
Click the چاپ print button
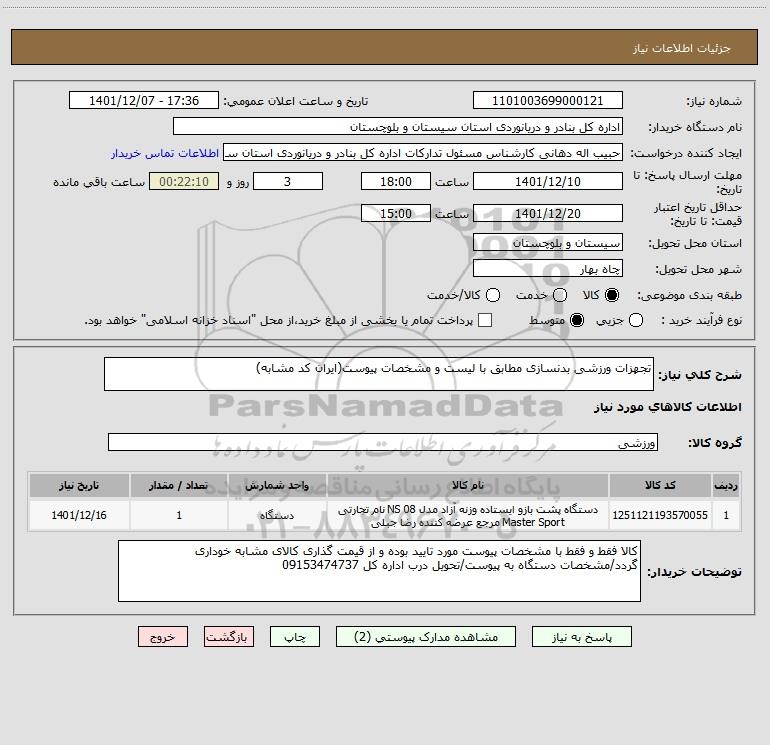click(295, 637)
